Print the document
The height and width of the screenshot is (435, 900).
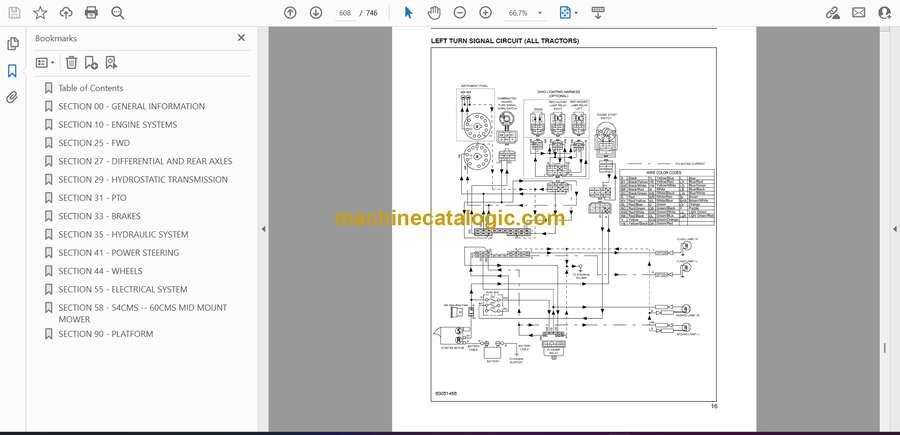coord(91,13)
